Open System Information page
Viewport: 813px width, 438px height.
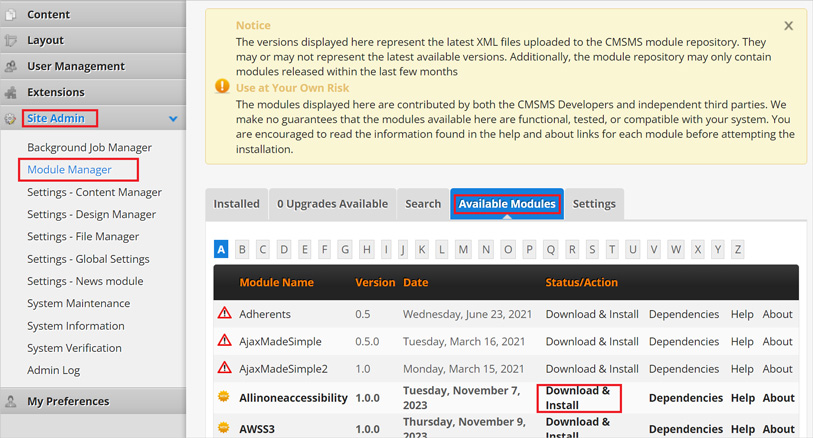(x=76, y=326)
